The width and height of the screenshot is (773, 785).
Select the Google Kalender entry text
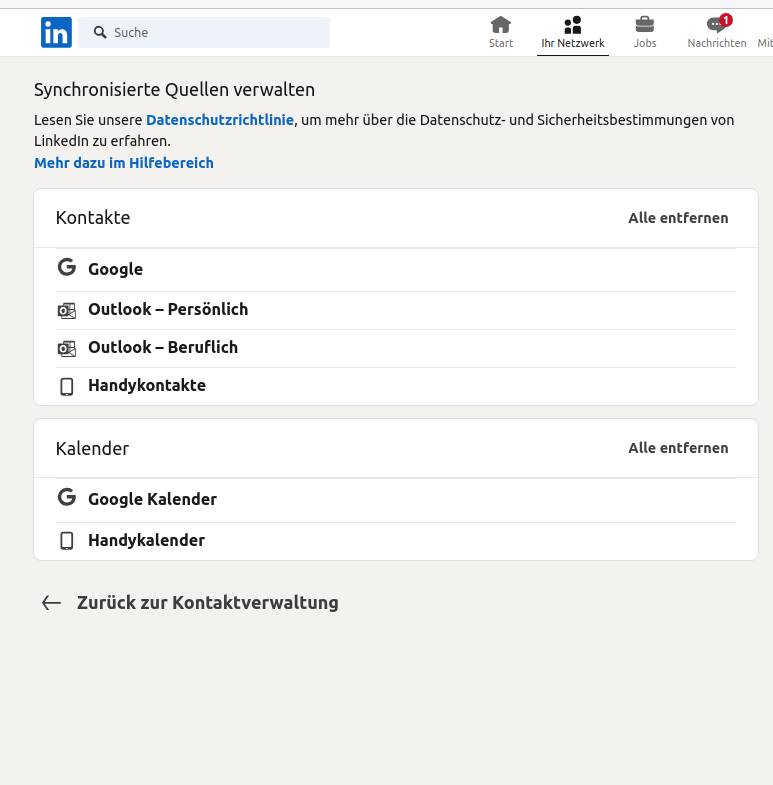tap(152, 499)
